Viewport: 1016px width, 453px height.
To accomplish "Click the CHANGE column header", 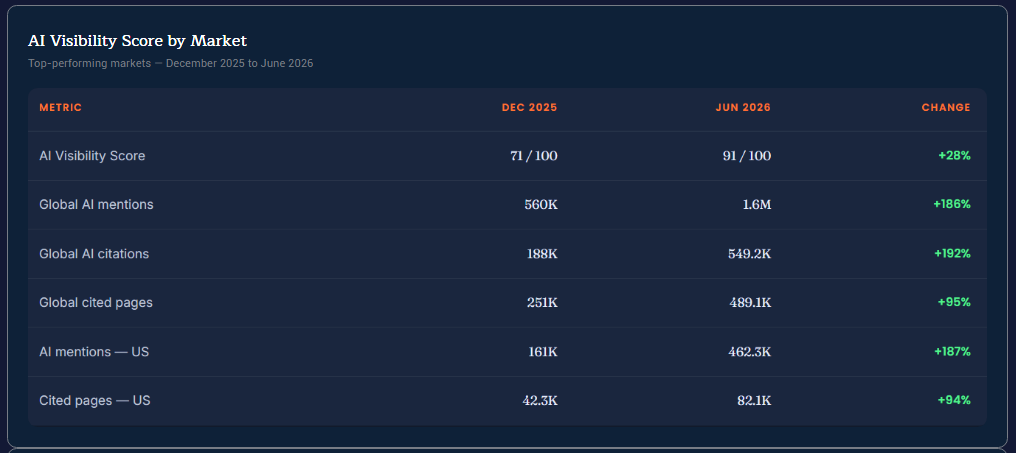I will [946, 108].
